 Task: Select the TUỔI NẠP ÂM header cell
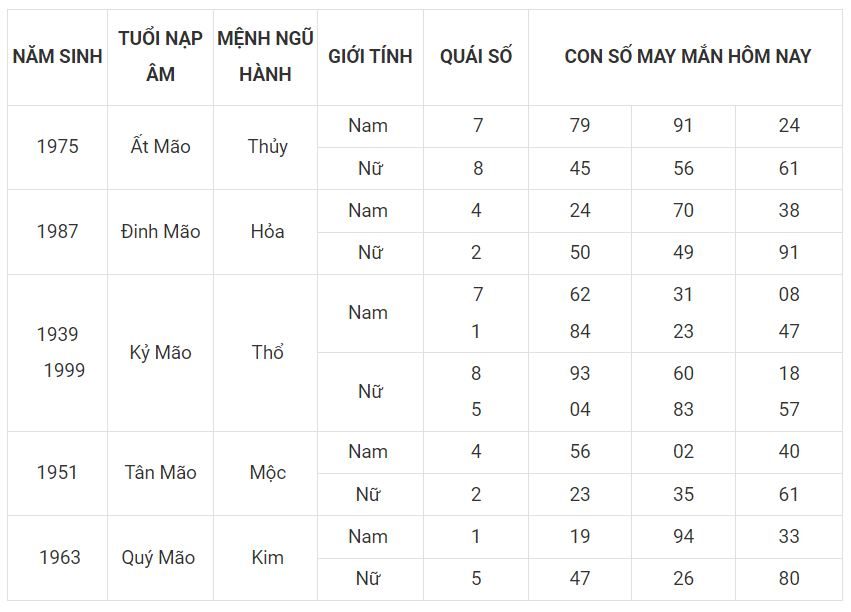point(160,56)
